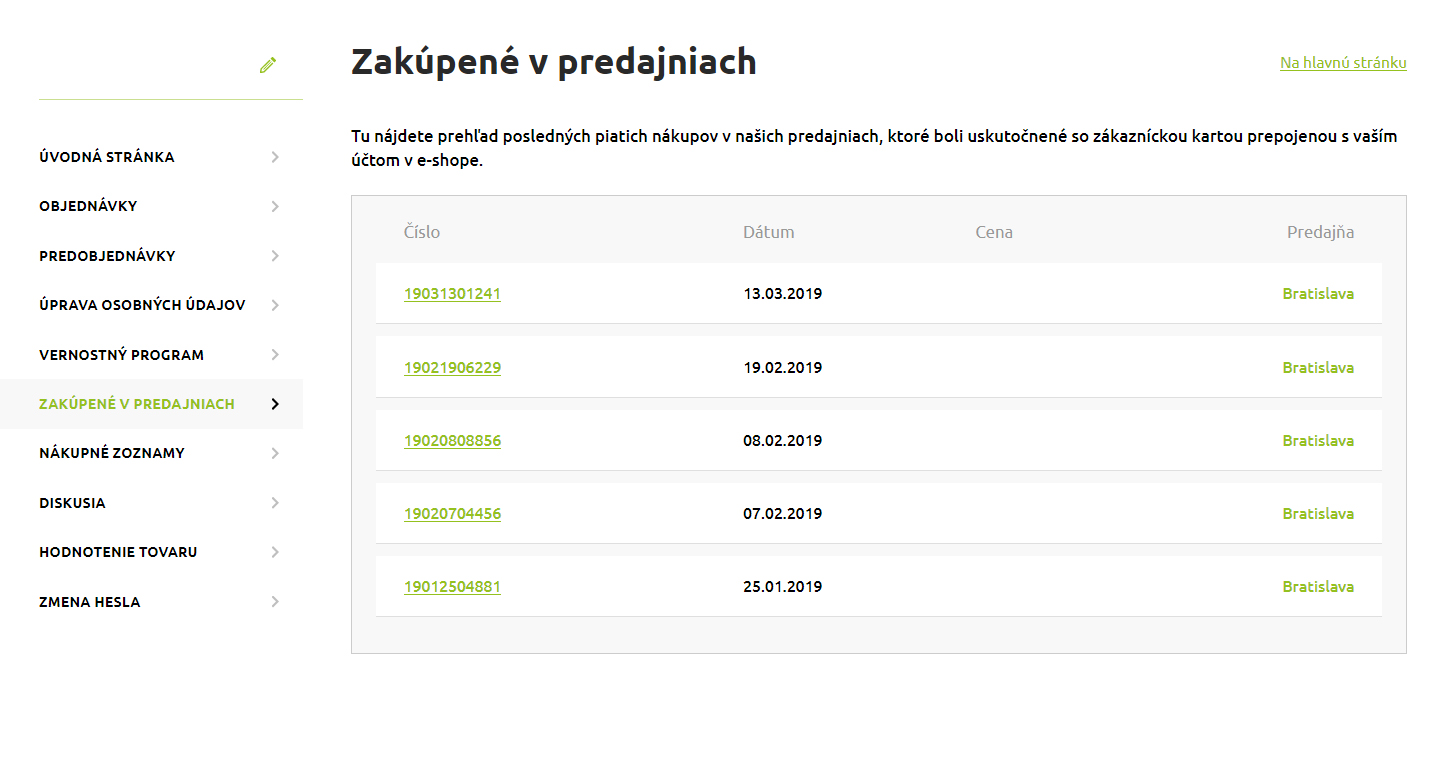Click the Na hlavnú stránku link

coord(1342,62)
